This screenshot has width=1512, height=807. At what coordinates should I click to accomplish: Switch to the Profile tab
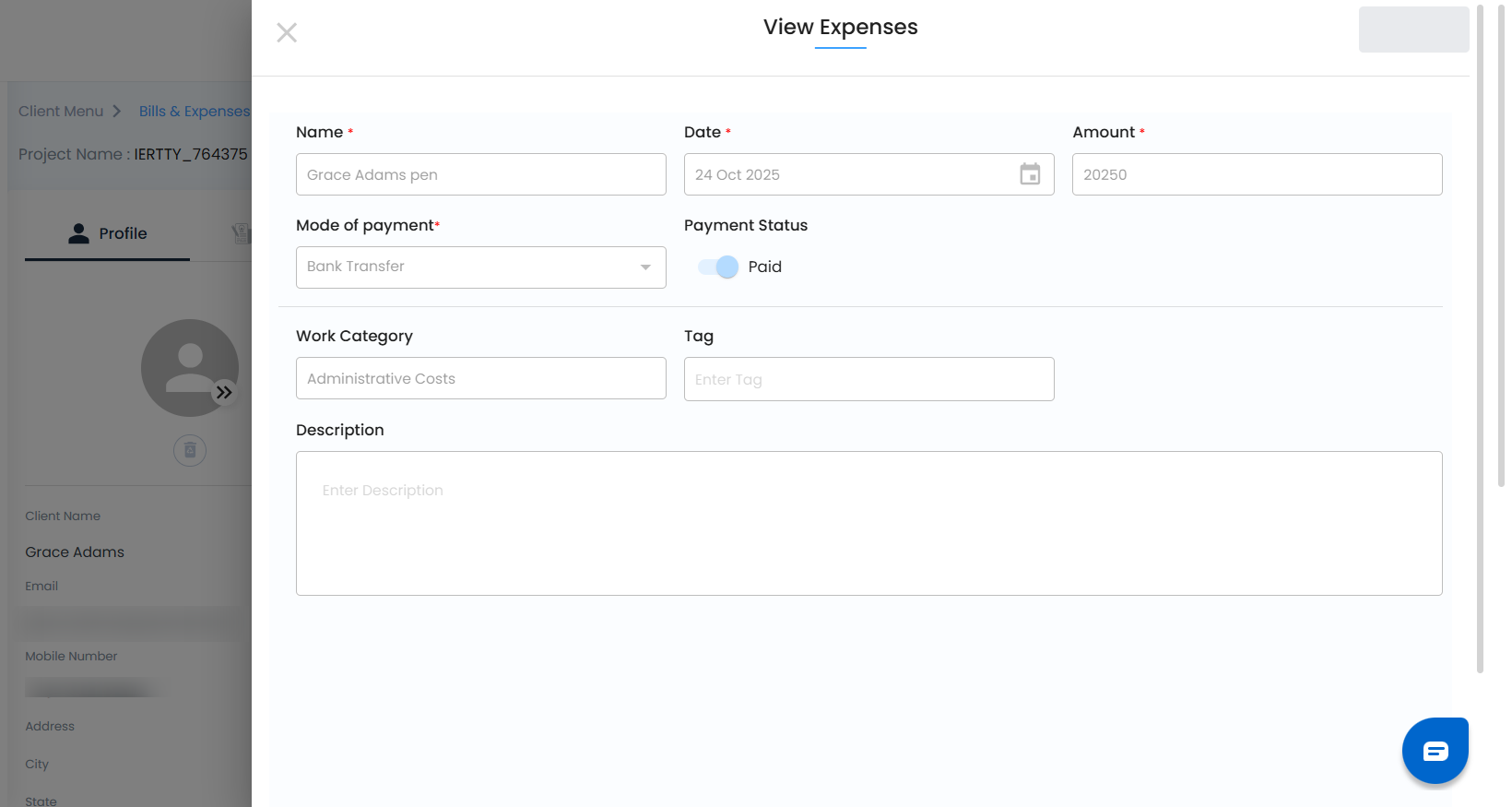107,234
